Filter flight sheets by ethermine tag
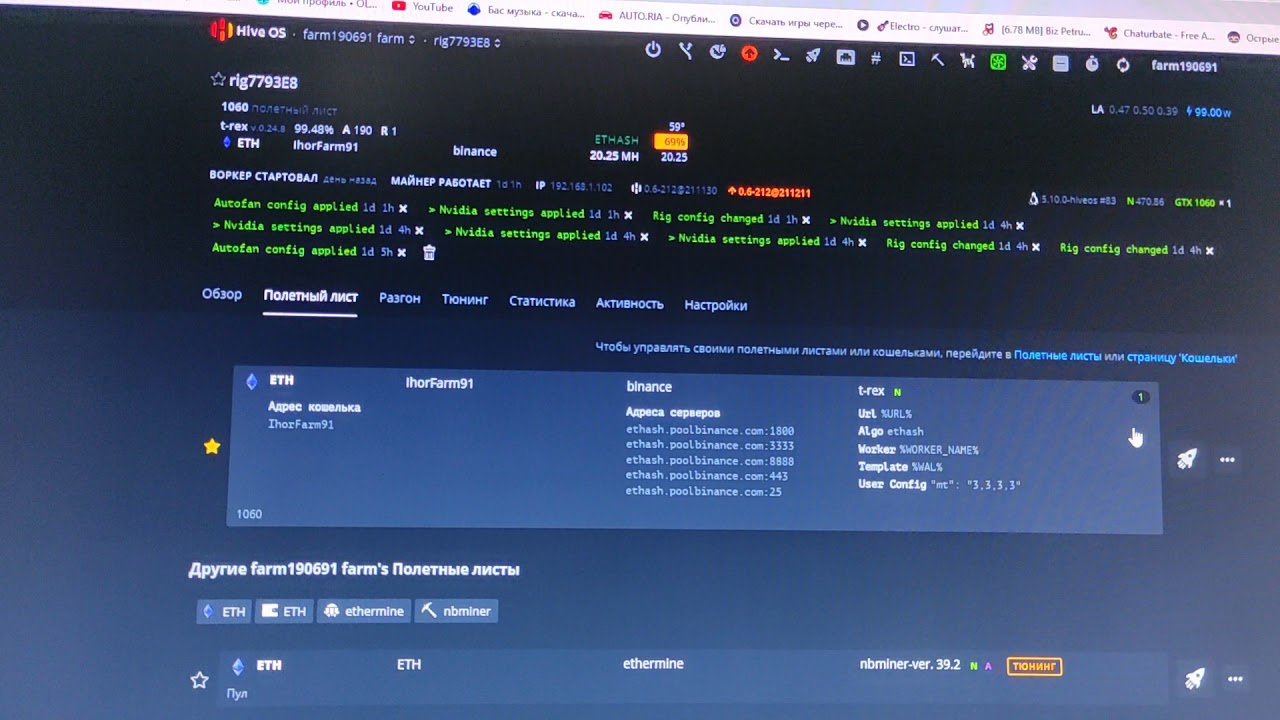This screenshot has width=1280, height=720. 364,611
